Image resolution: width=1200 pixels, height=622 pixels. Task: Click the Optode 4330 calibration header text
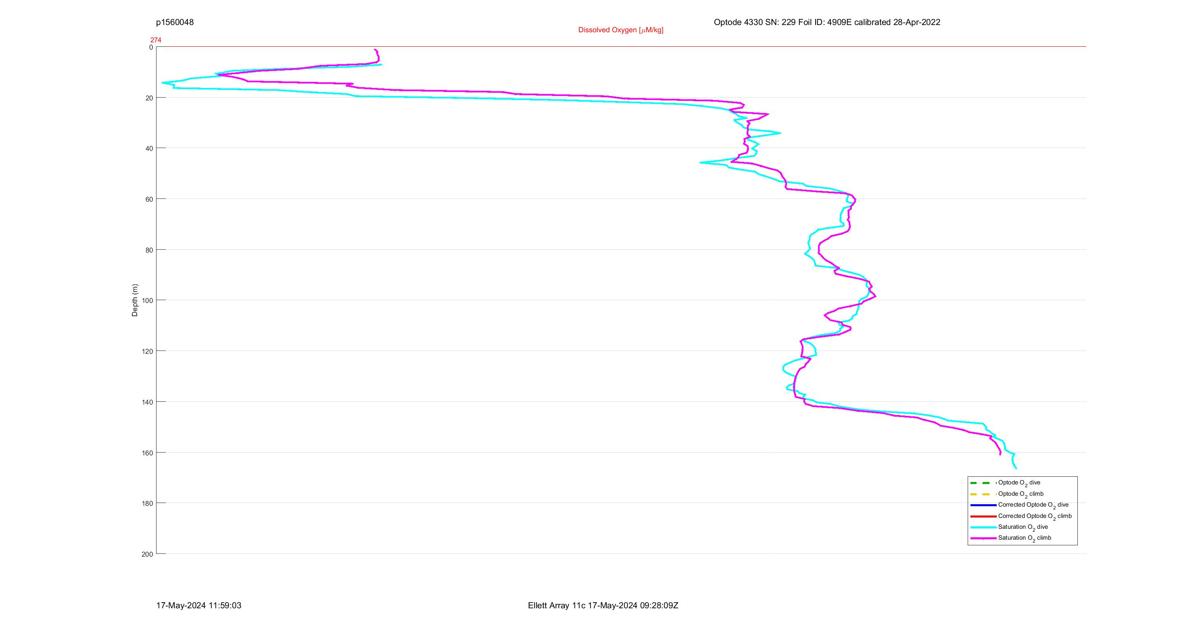[x=827, y=22]
